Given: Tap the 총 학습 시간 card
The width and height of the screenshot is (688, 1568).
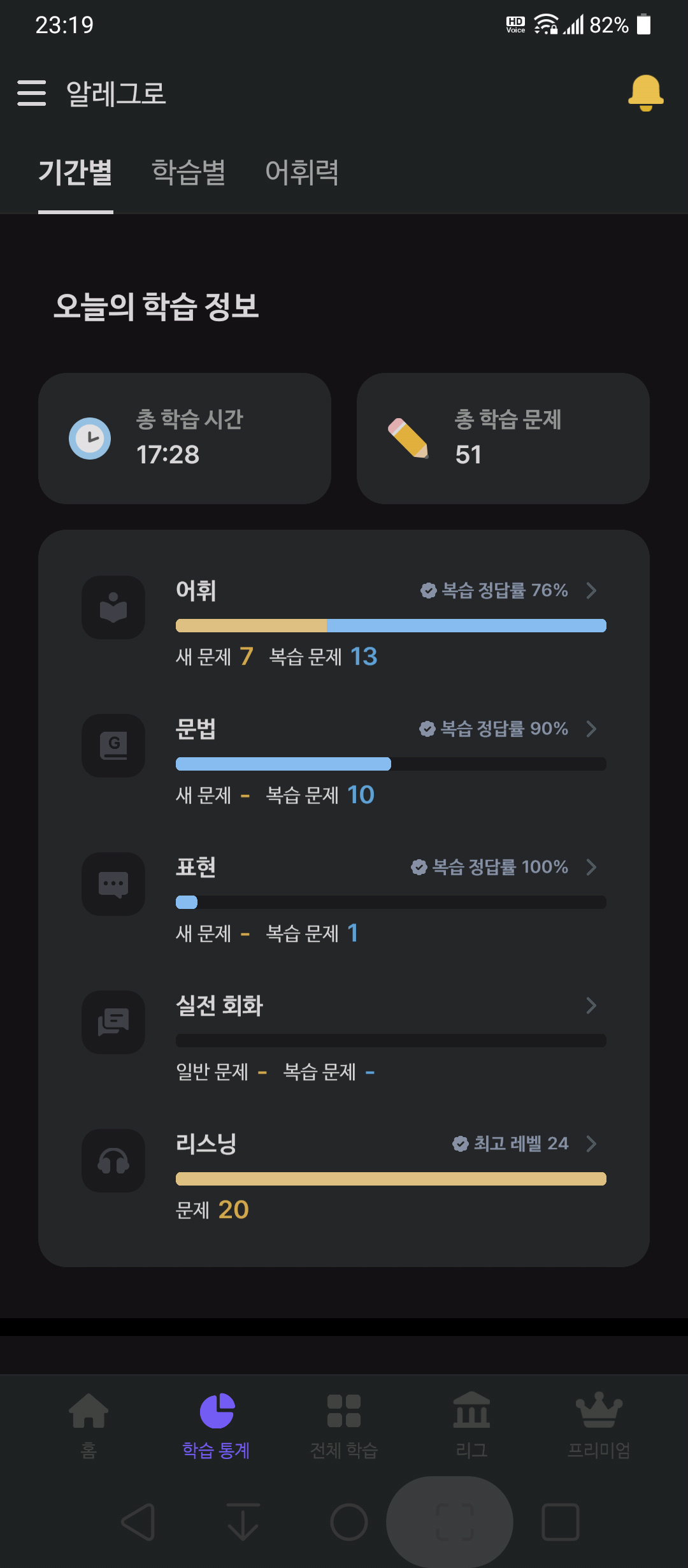Looking at the screenshot, I should 185,439.
